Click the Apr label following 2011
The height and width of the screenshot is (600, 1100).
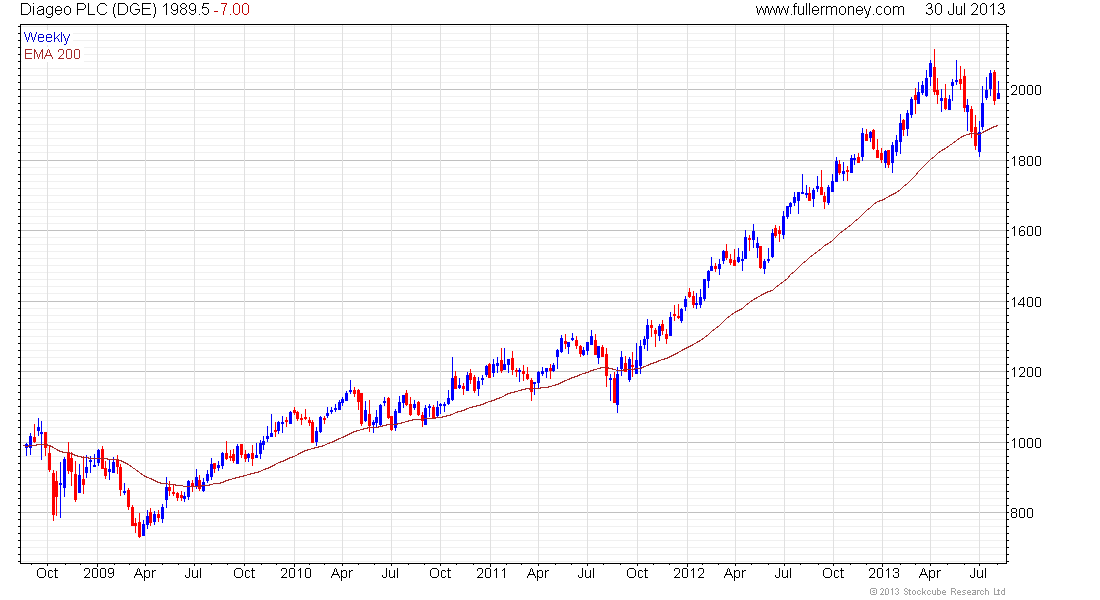point(537,573)
